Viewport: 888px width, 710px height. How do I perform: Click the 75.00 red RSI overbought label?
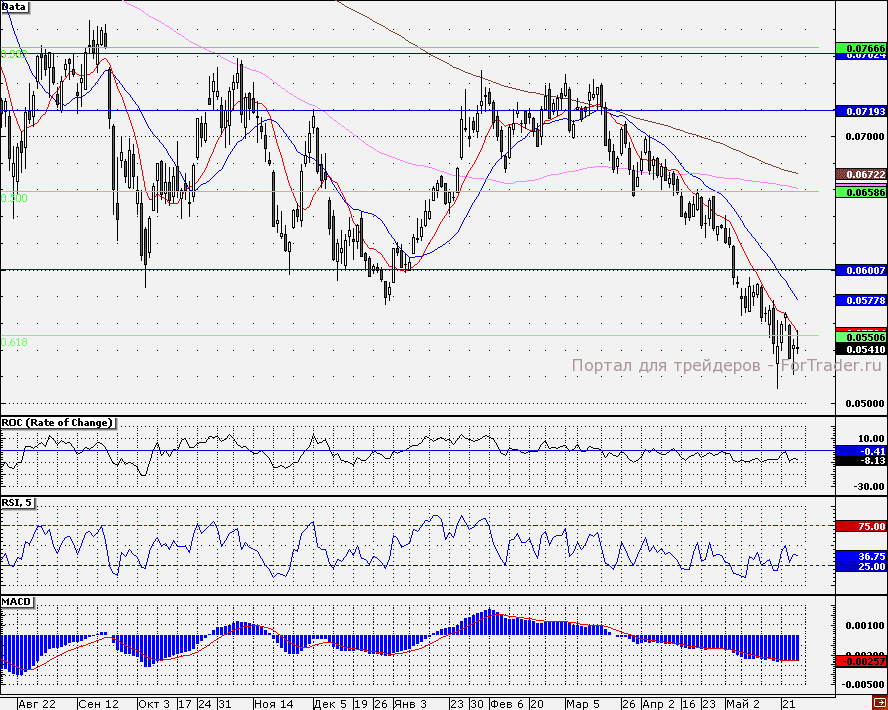[x=861, y=526]
